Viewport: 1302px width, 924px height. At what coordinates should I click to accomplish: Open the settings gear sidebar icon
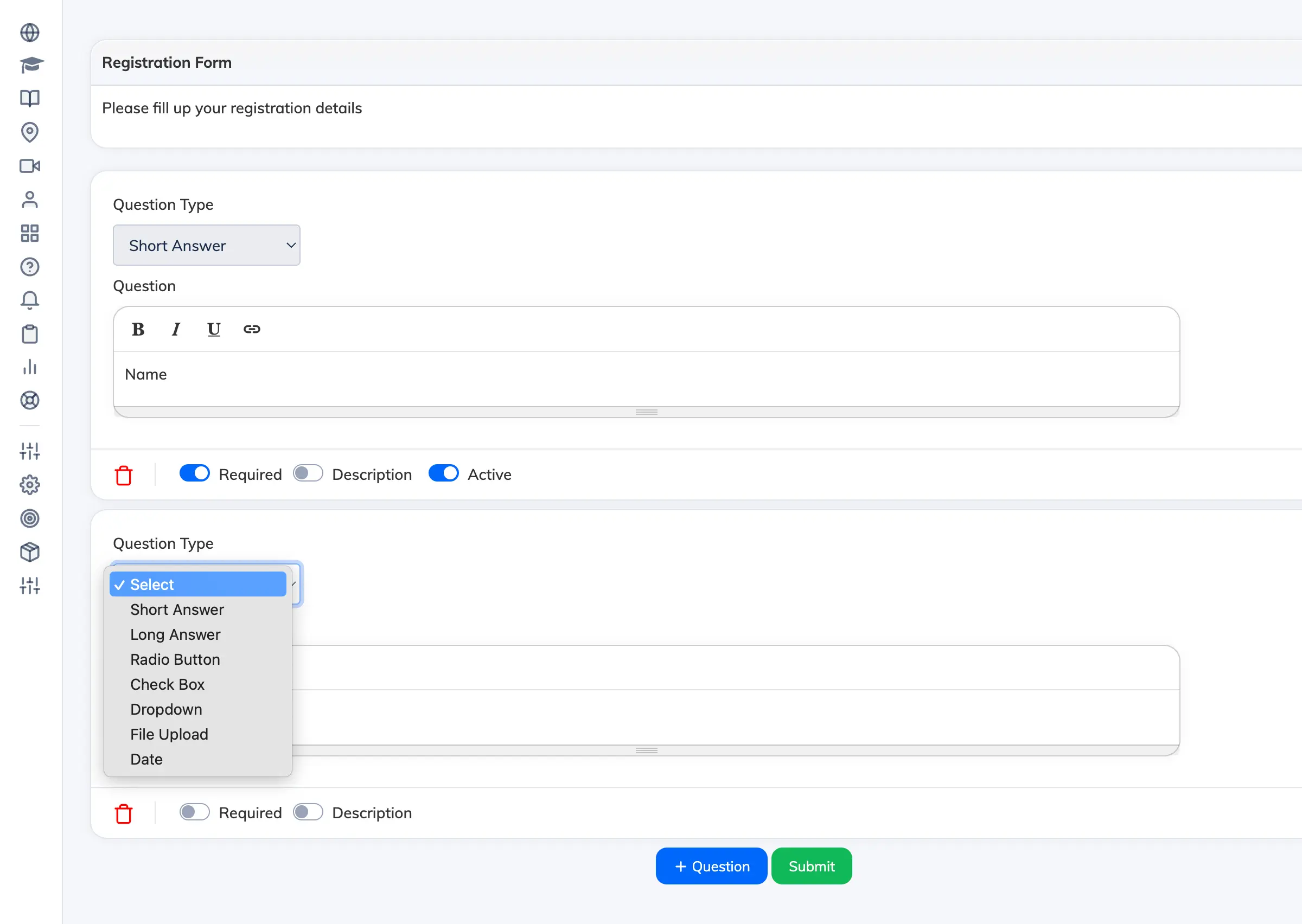[30, 485]
